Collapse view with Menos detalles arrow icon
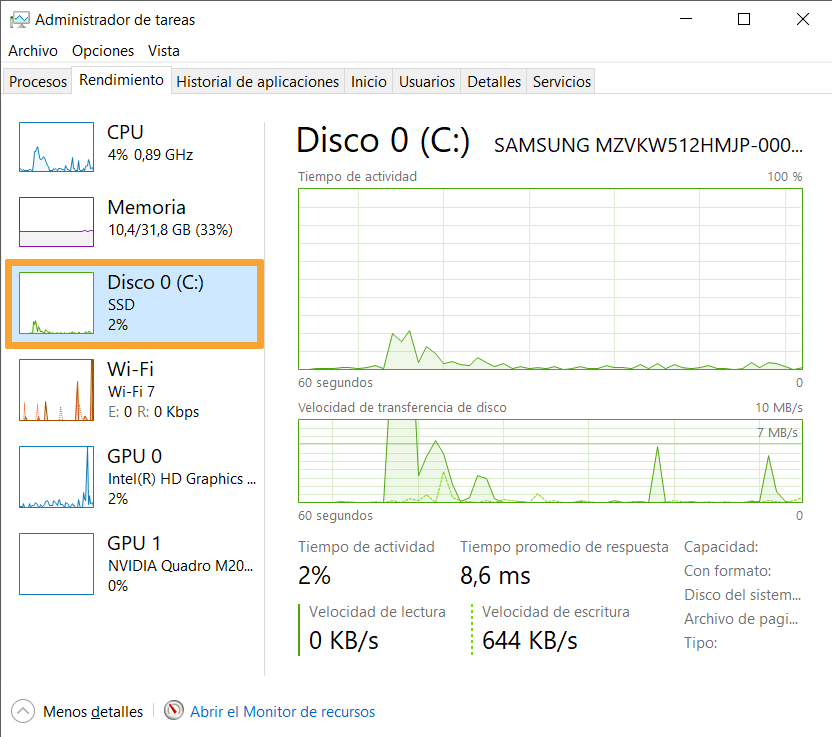The height and width of the screenshot is (737, 832). point(23,712)
